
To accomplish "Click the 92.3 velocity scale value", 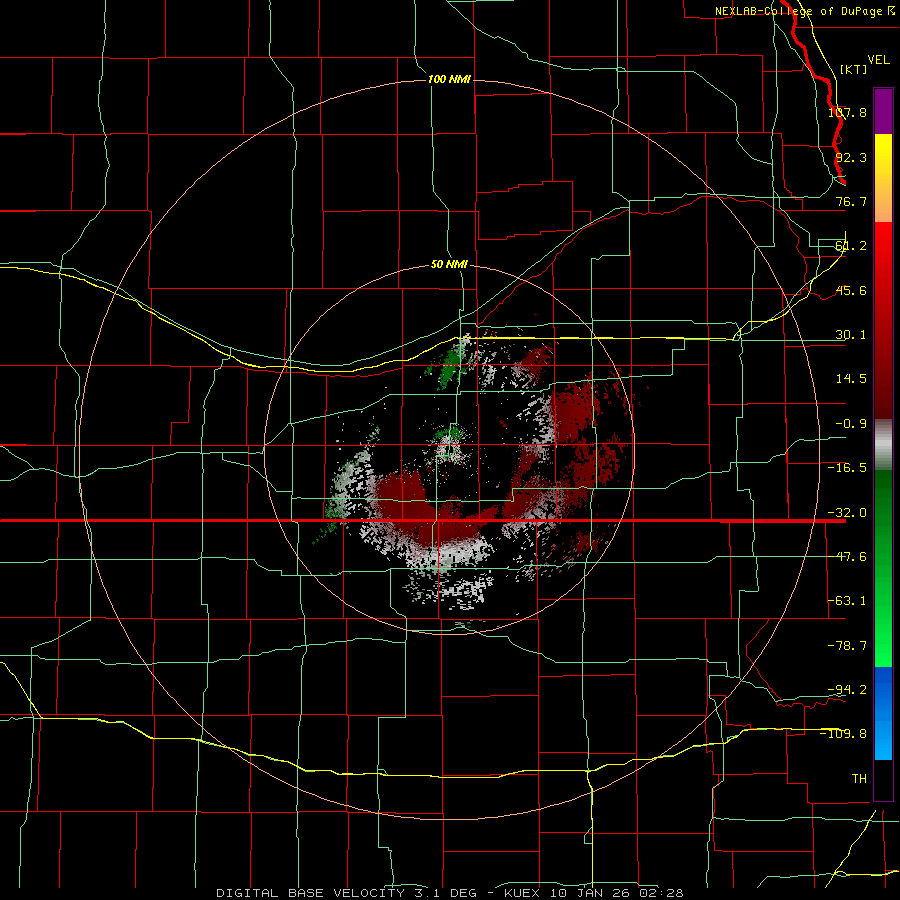I will (x=851, y=157).
